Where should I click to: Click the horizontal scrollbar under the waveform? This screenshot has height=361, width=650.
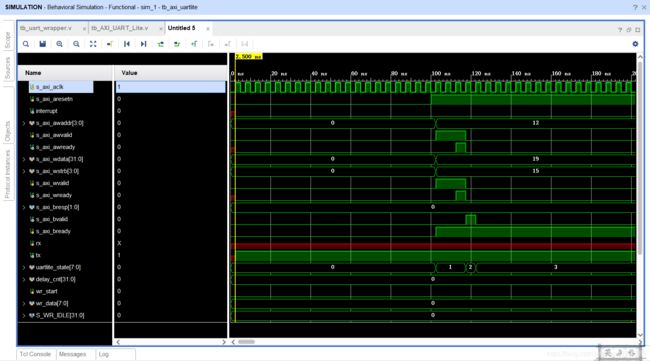coord(246,342)
